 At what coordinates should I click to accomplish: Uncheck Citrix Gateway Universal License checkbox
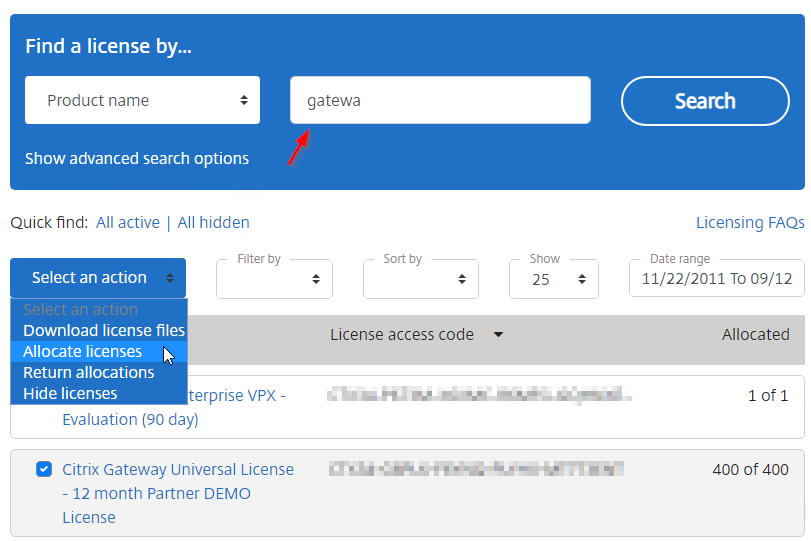point(44,469)
